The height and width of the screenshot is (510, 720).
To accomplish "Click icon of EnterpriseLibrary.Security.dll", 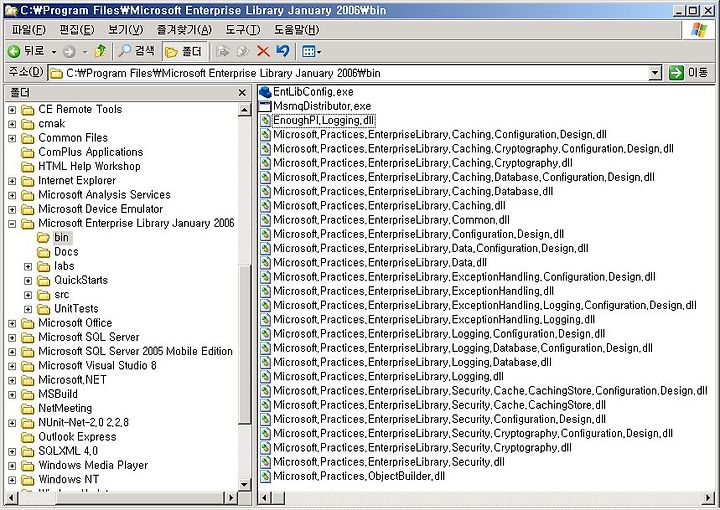I will (265, 462).
